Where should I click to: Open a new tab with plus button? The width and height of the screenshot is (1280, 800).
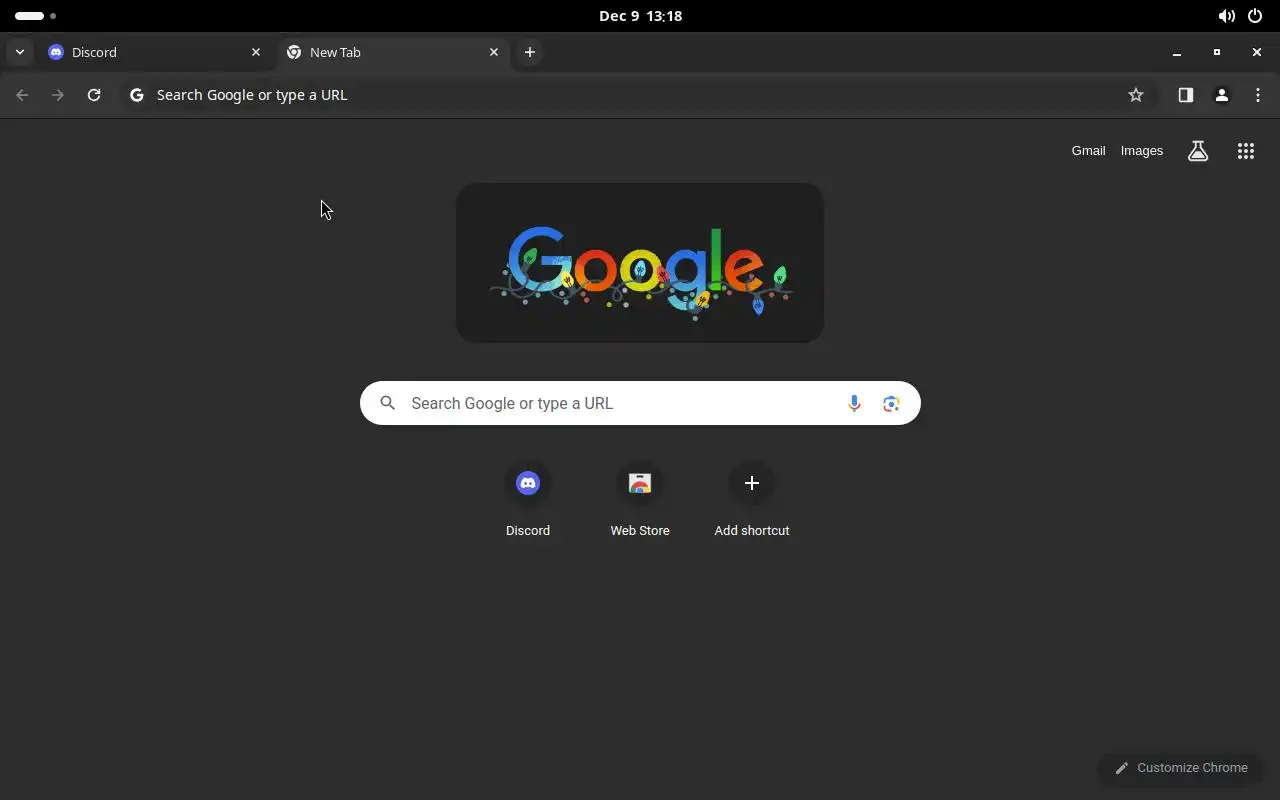530,52
